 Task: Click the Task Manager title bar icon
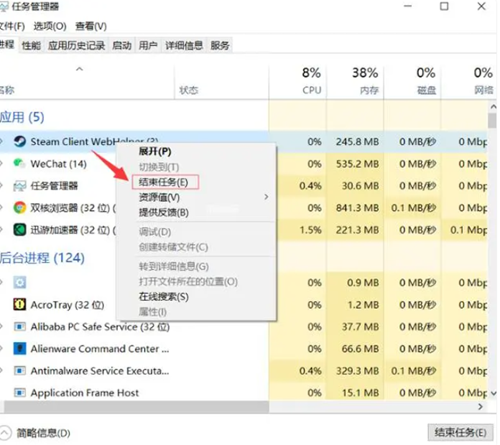click(x=4, y=7)
